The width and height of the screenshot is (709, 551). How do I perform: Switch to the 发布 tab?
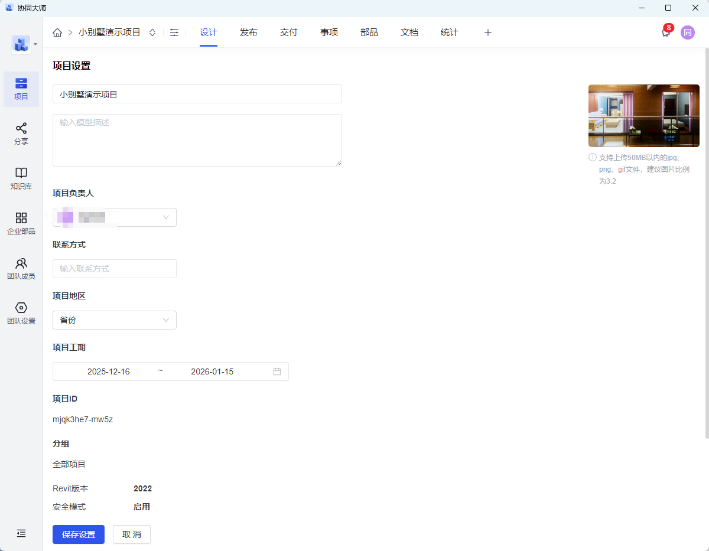(248, 32)
